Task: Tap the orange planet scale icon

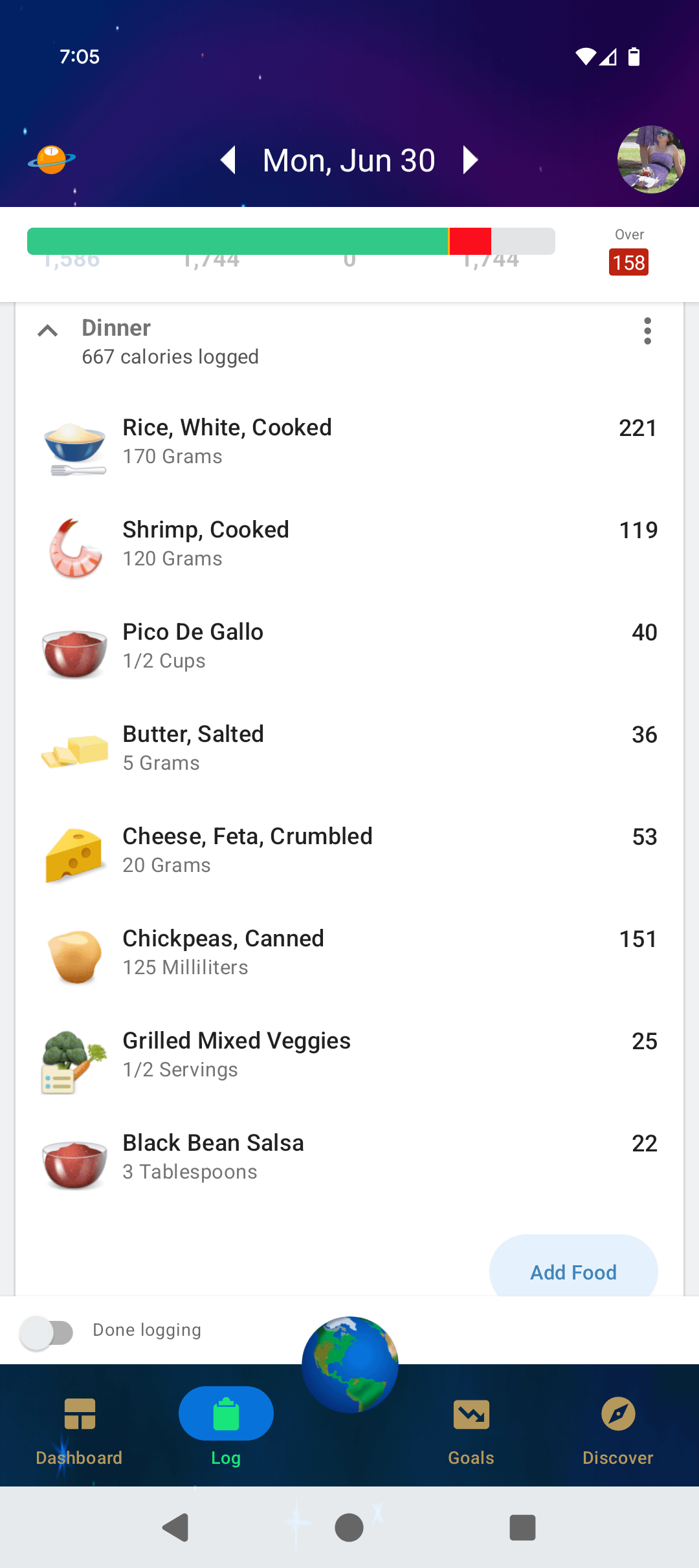Action: point(52,159)
